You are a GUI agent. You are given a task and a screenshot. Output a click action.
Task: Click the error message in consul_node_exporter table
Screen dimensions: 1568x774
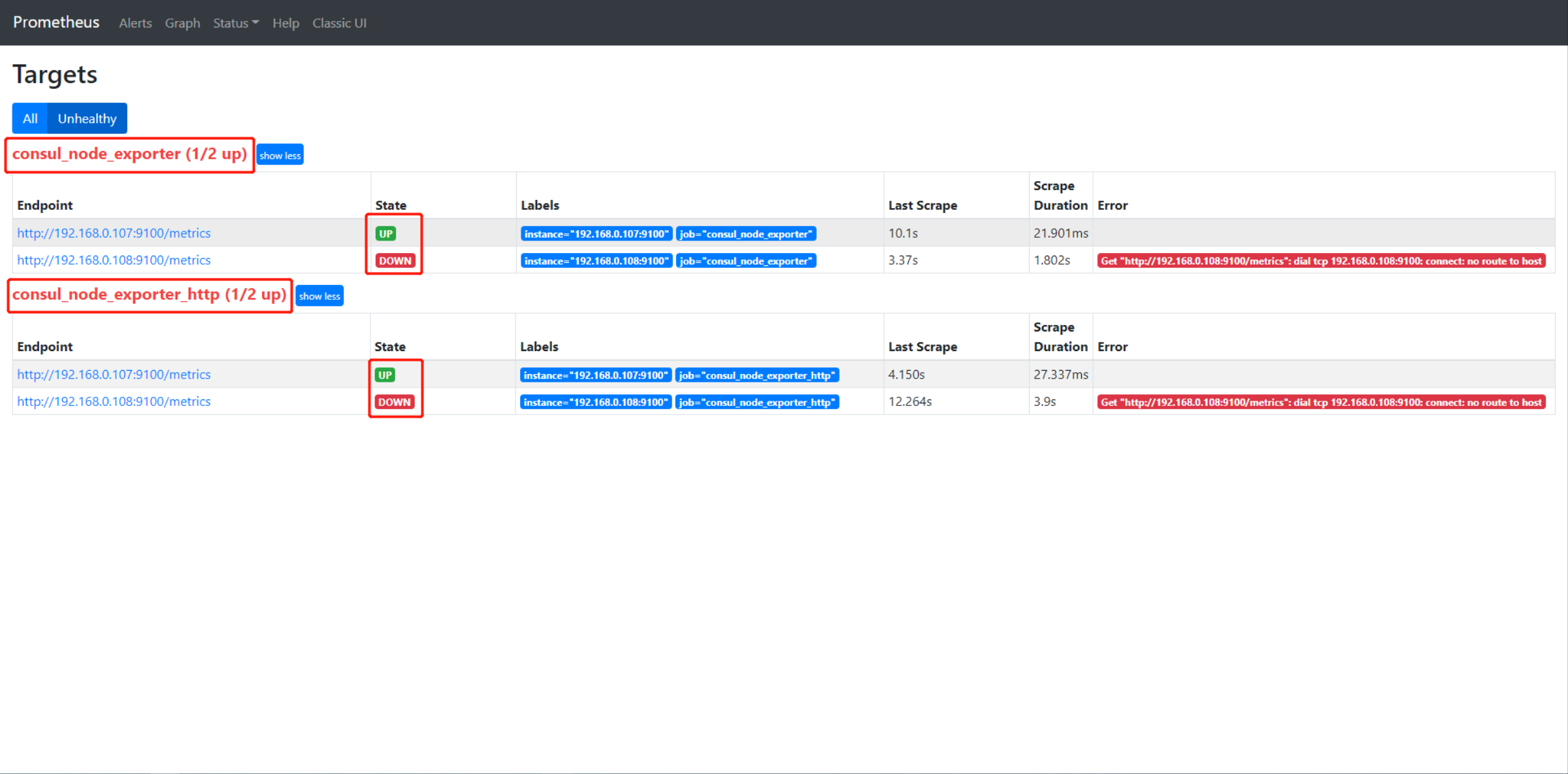tap(1321, 260)
